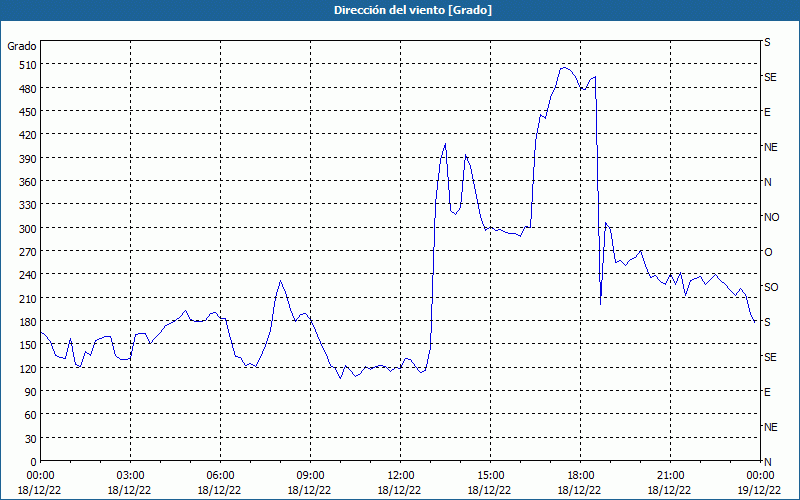Click the 120 degree axis label

coord(28,368)
